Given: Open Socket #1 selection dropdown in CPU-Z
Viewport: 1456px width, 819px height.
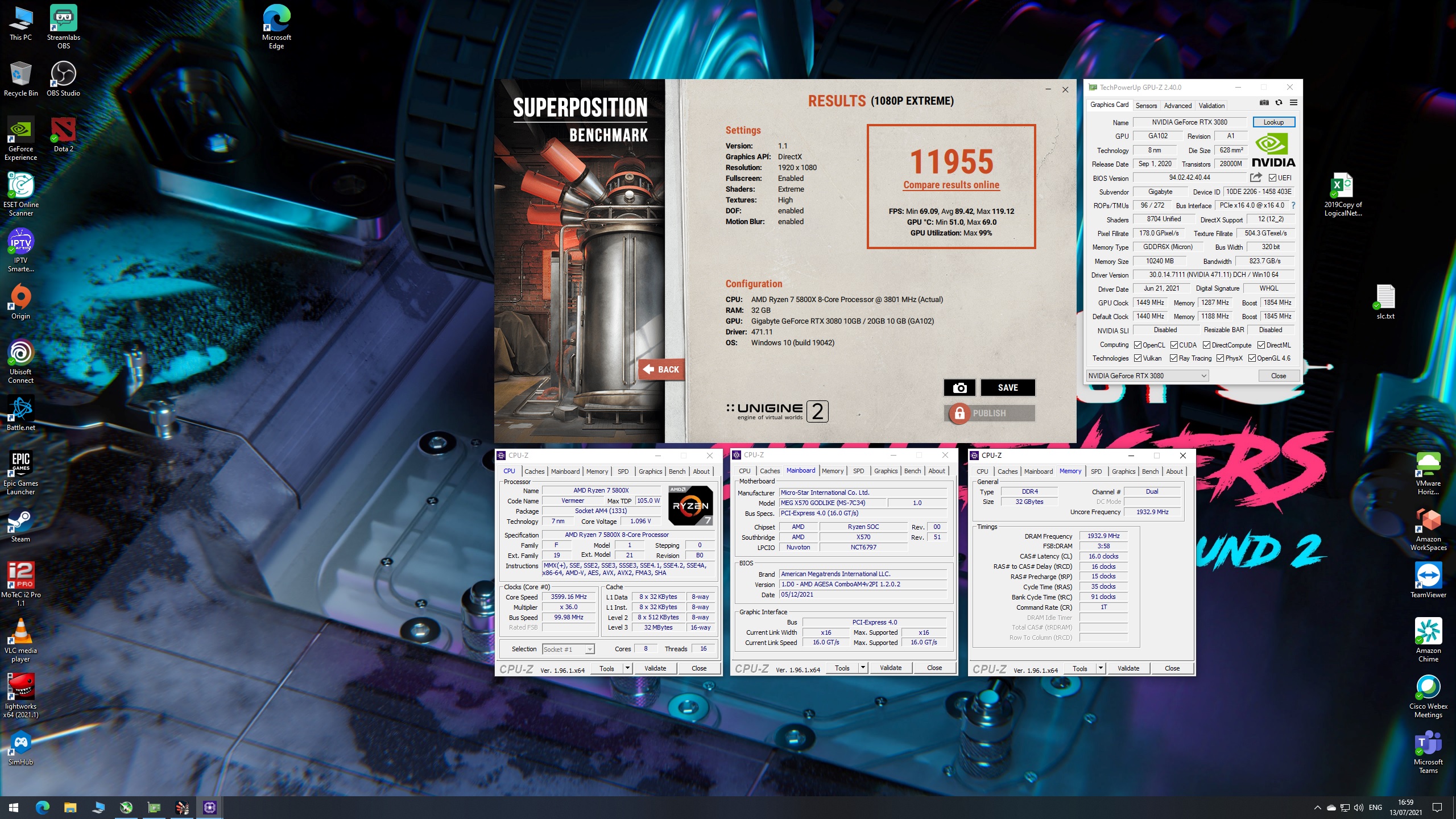Looking at the screenshot, I should [568, 650].
